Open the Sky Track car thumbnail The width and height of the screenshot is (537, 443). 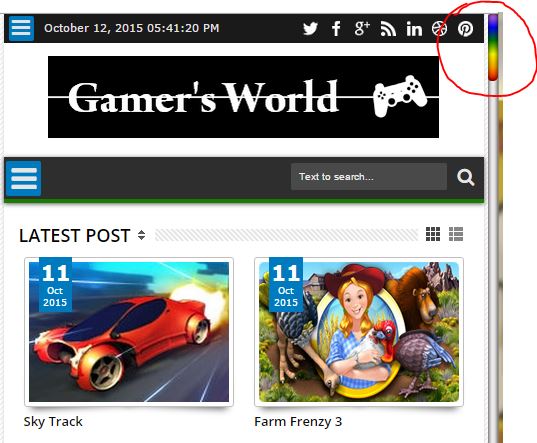tap(129, 332)
